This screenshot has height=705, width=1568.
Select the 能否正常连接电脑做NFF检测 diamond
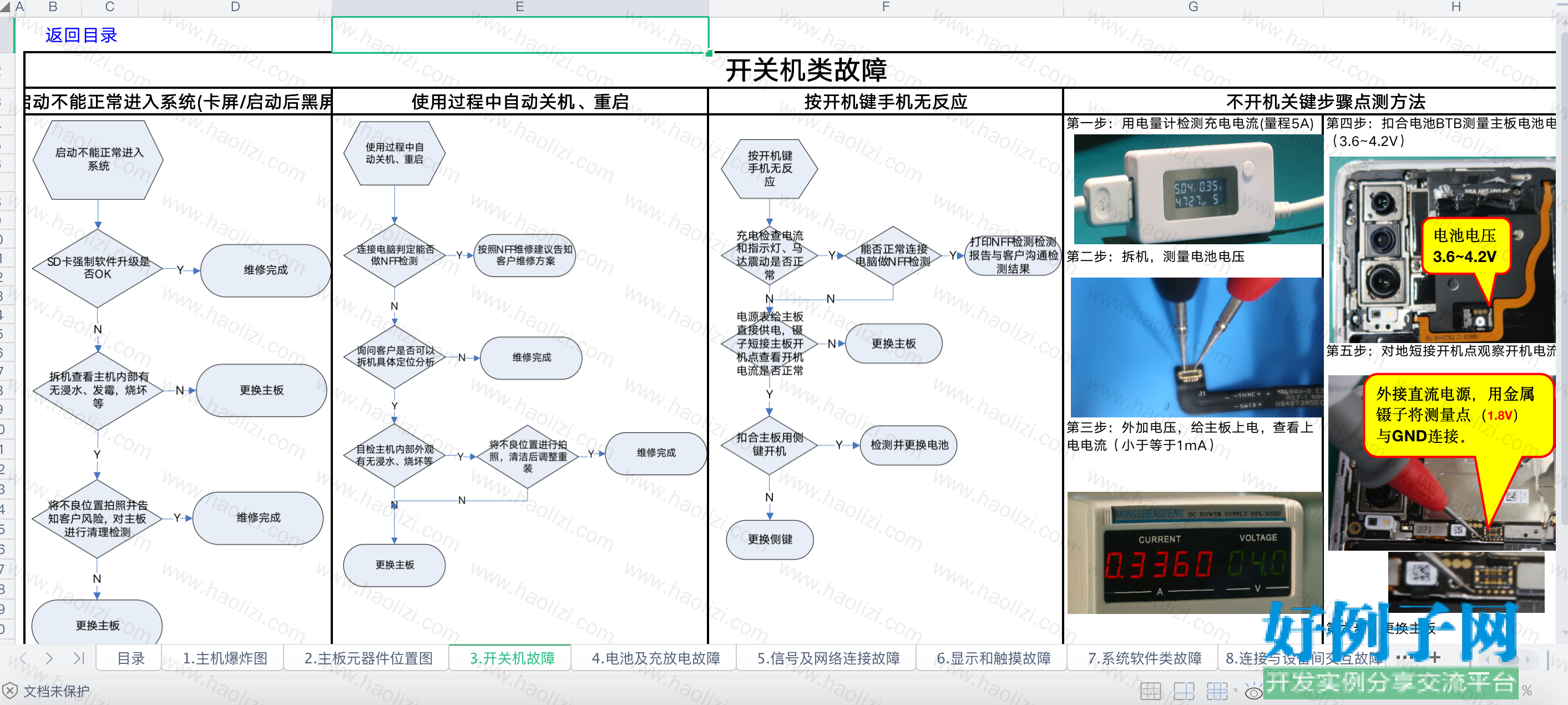(x=893, y=255)
